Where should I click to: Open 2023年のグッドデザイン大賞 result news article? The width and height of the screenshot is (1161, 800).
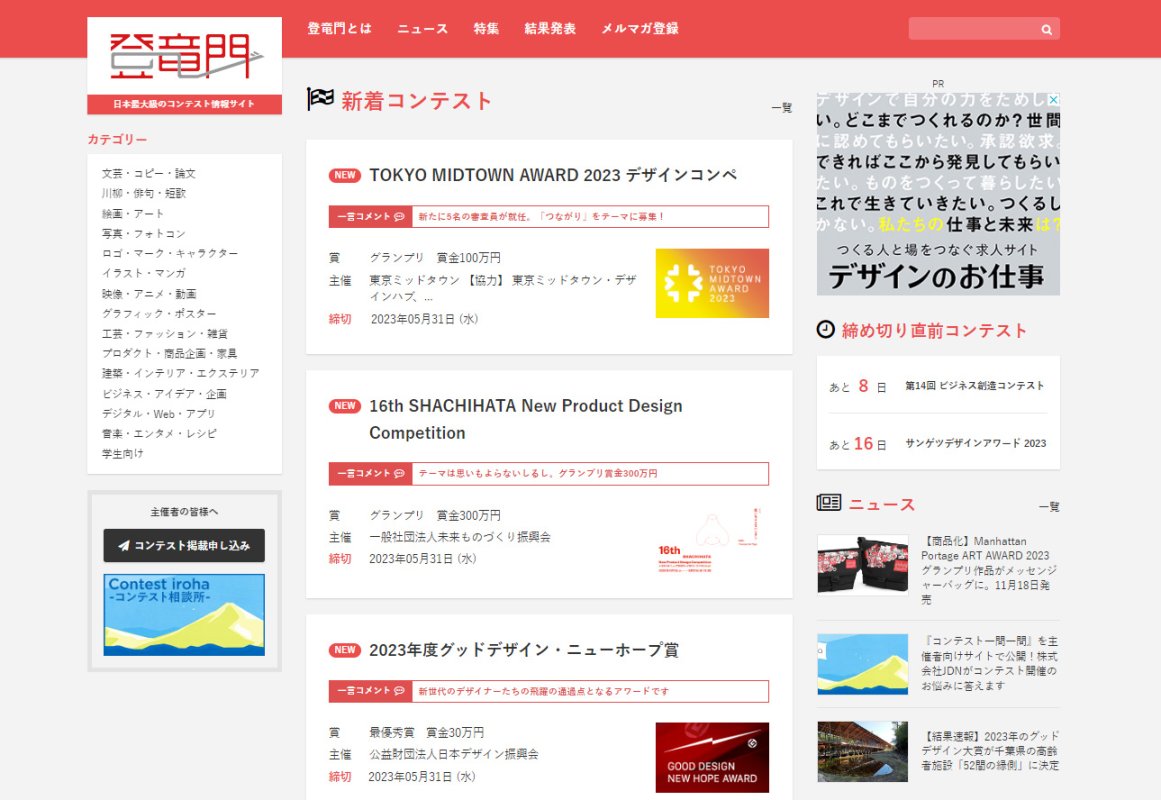(x=990, y=750)
